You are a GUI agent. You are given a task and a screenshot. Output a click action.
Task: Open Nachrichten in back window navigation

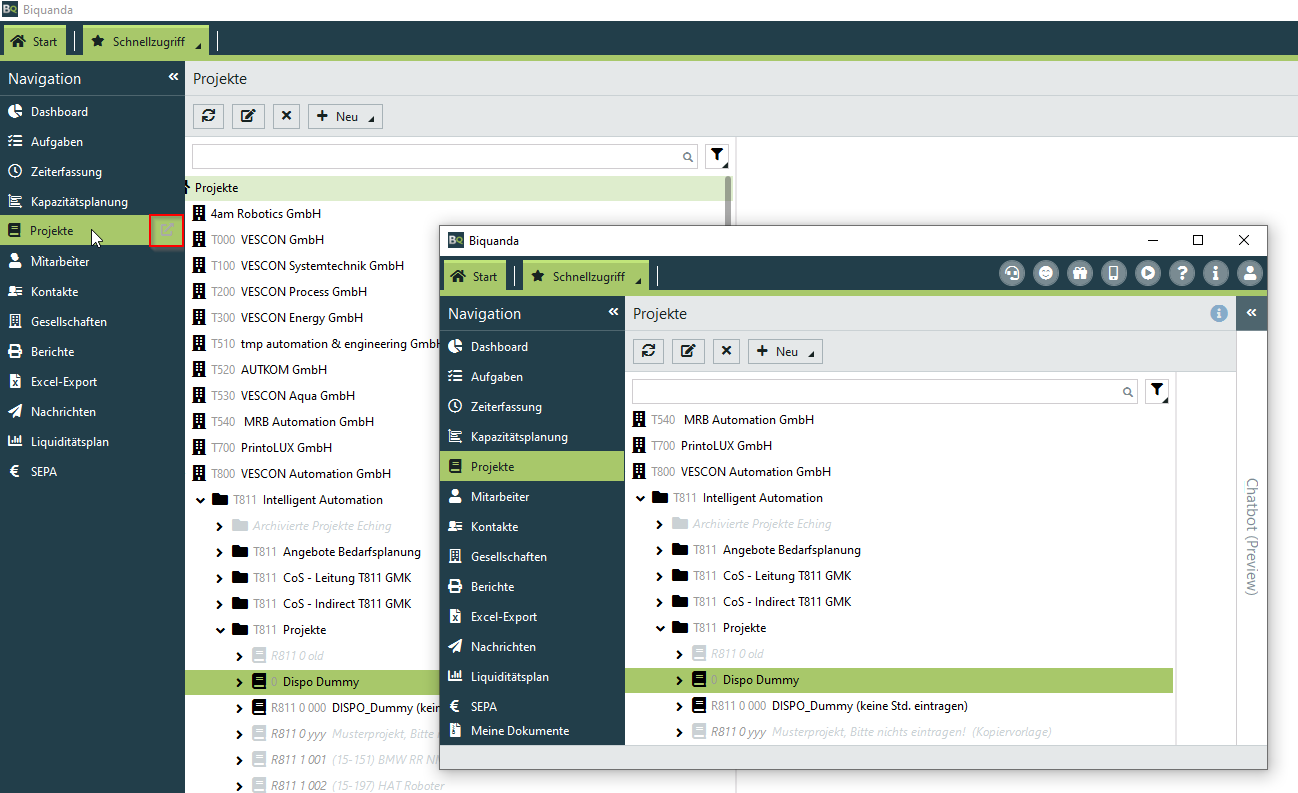[x=92, y=412]
